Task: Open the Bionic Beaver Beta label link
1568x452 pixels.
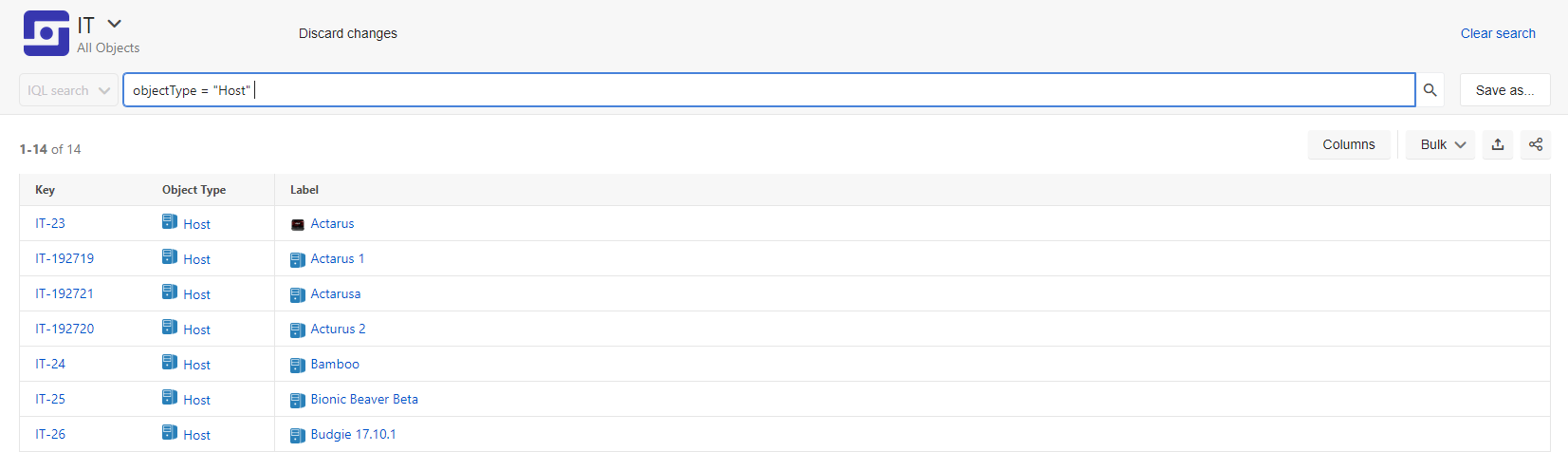Action: point(364,399)
